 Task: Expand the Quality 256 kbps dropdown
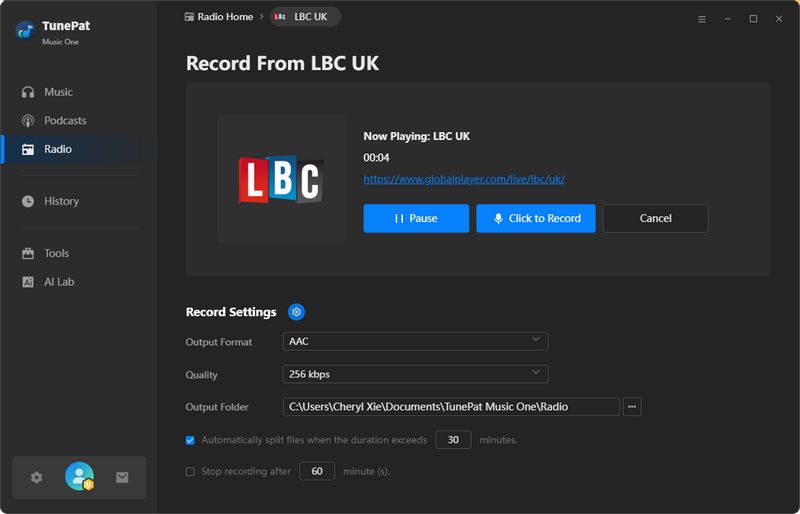pos(415,374)
